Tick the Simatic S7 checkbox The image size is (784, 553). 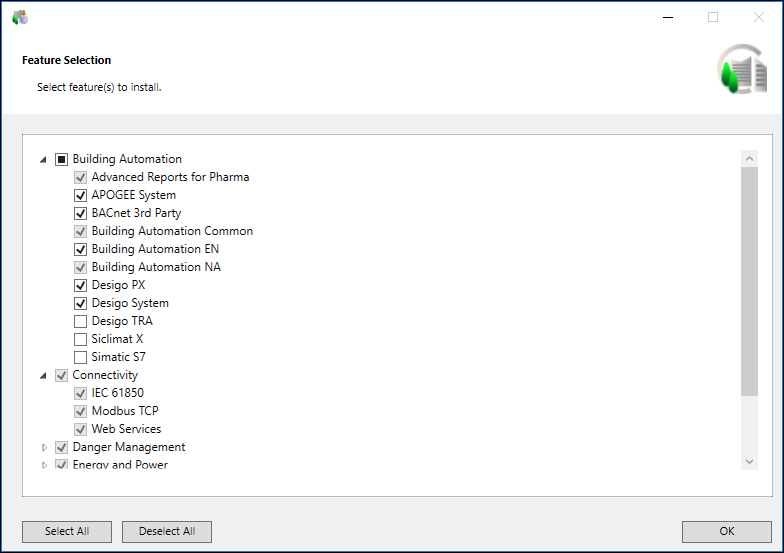81,357
